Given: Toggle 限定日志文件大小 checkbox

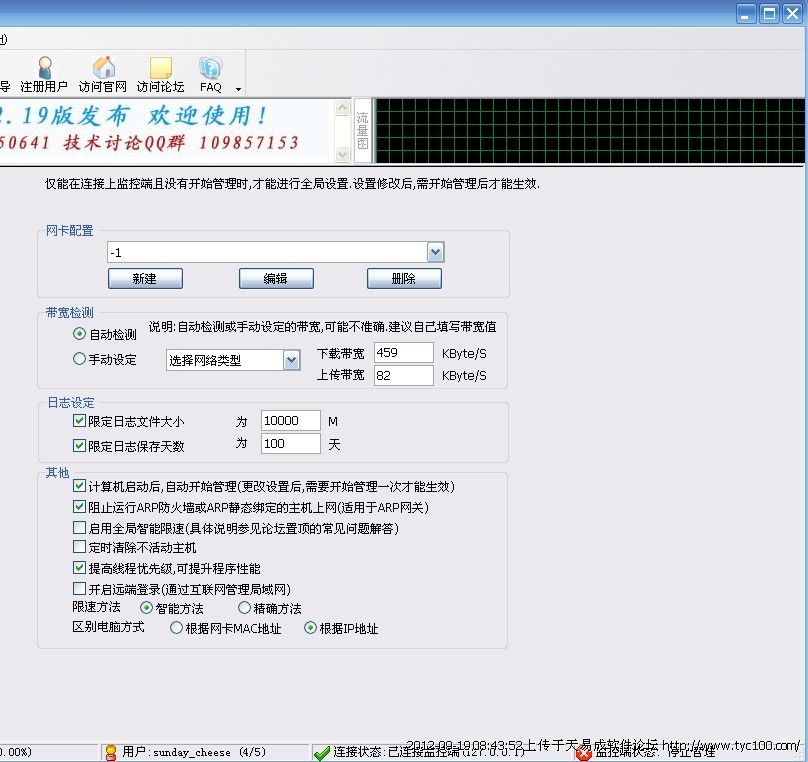Looking at the screenshot, I should tap(80, 421).
